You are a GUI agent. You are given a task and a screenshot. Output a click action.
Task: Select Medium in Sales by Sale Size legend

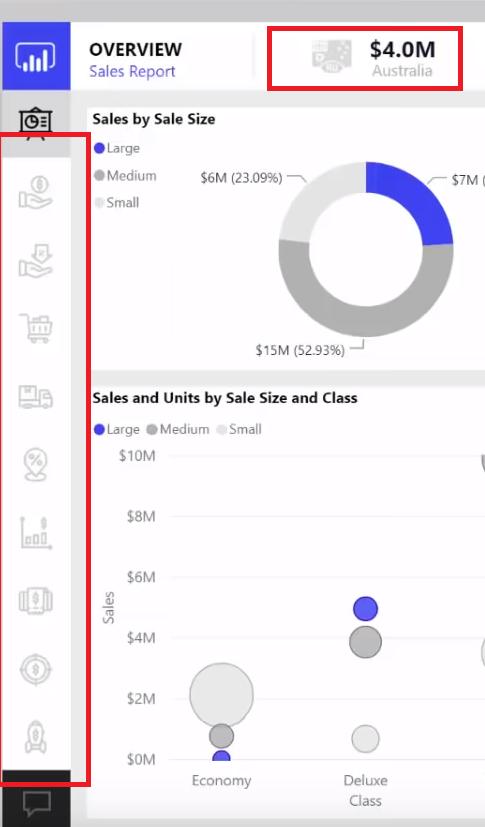(x=125, y=175)
